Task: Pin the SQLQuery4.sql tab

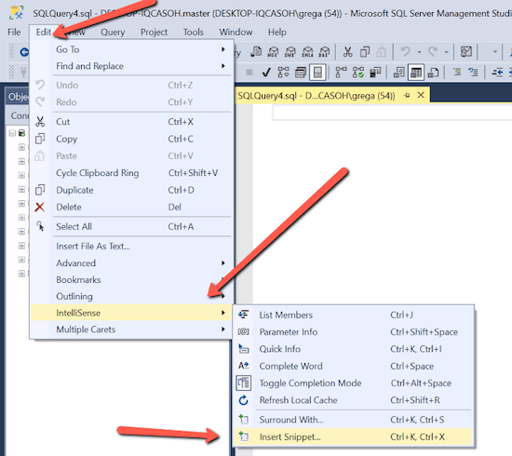Action: coord(407,96)
